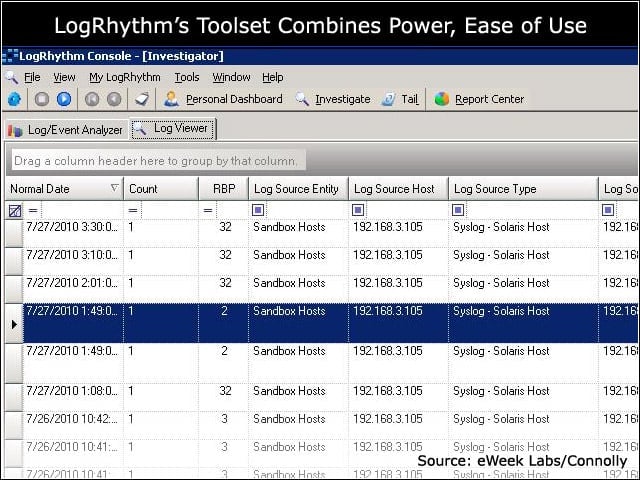Open the File menu
The height and width of the screenshot is (480, 640).
pyautogui.click(x=32, y=77)
